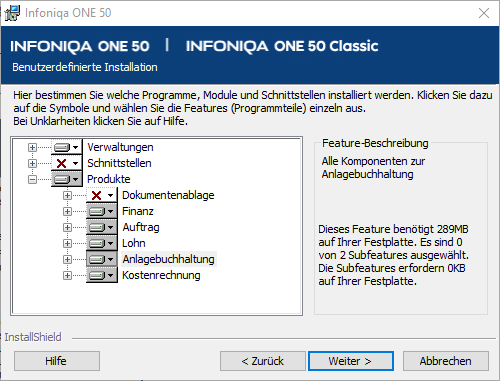Open the Dokumentenablage red X feature icon
500x381 pixels.
pos(102,195)
